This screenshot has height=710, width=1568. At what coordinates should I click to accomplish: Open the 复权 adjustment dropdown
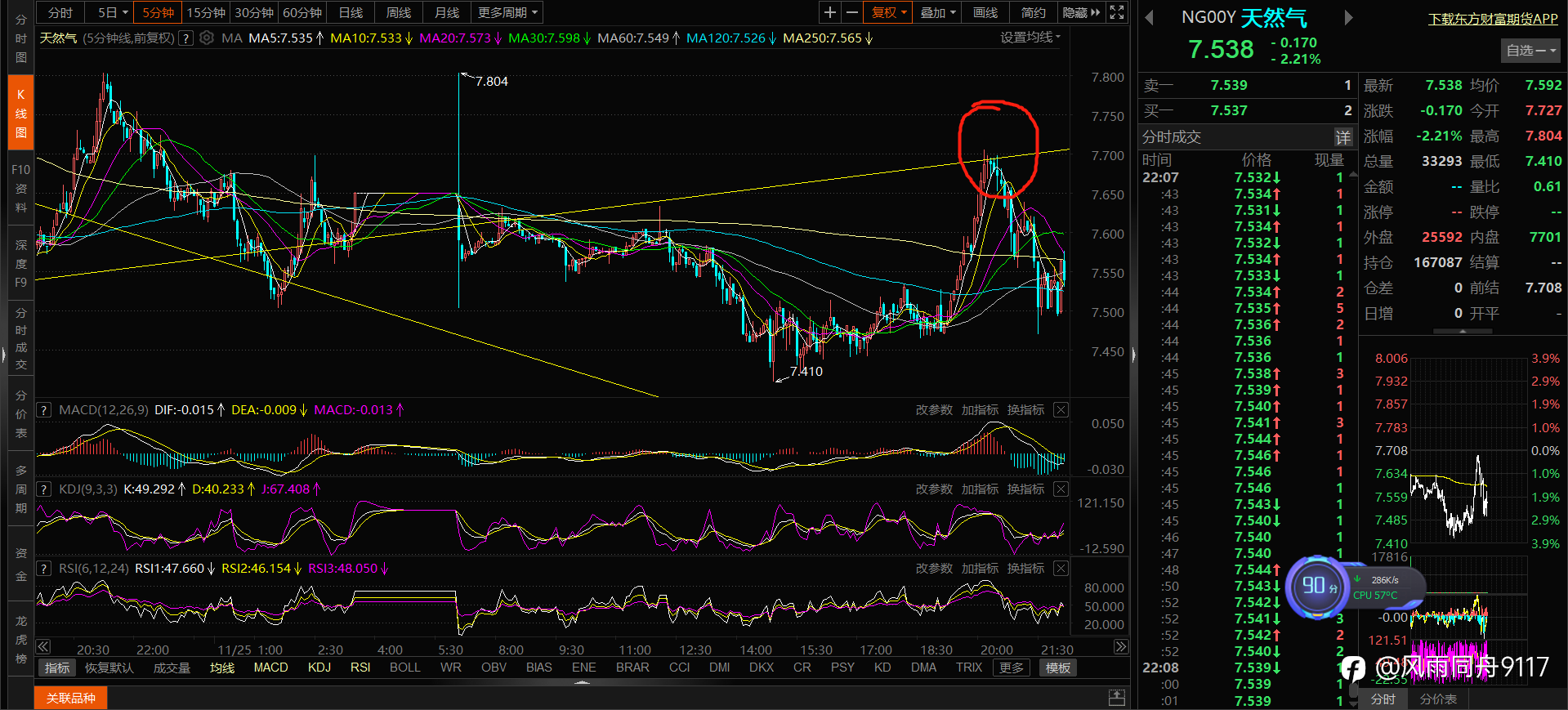tap(889, 12)
